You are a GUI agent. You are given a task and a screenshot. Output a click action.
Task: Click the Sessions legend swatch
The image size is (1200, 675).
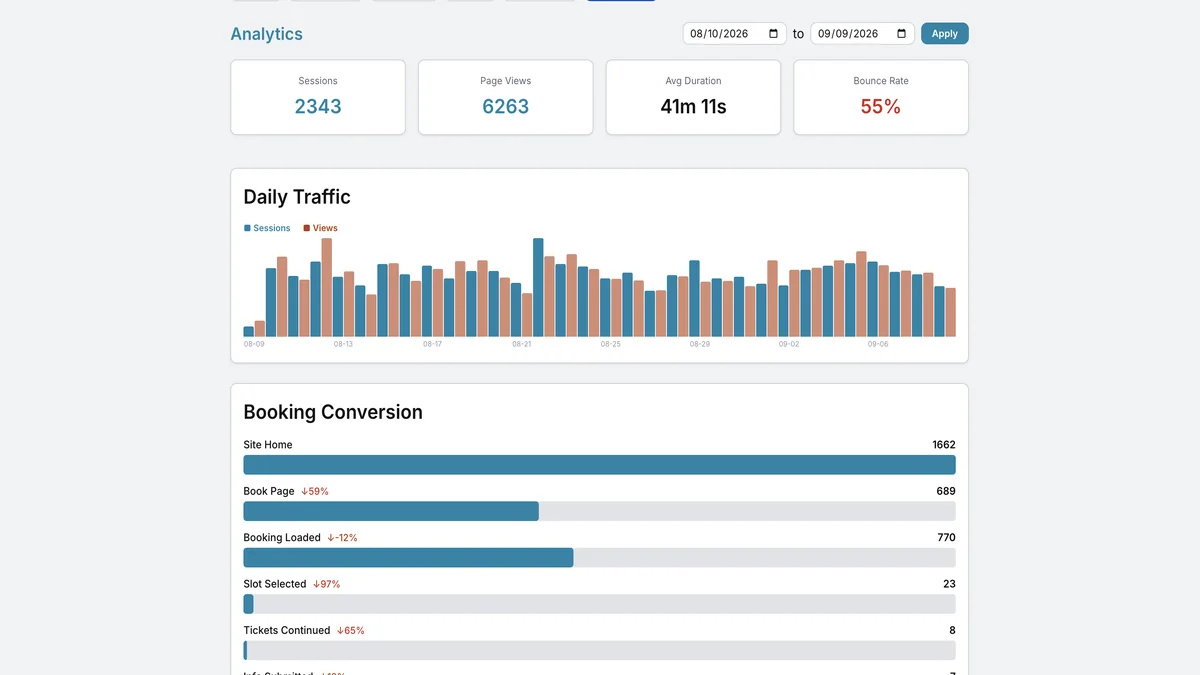pyautogui.click(x=247, y=228)
